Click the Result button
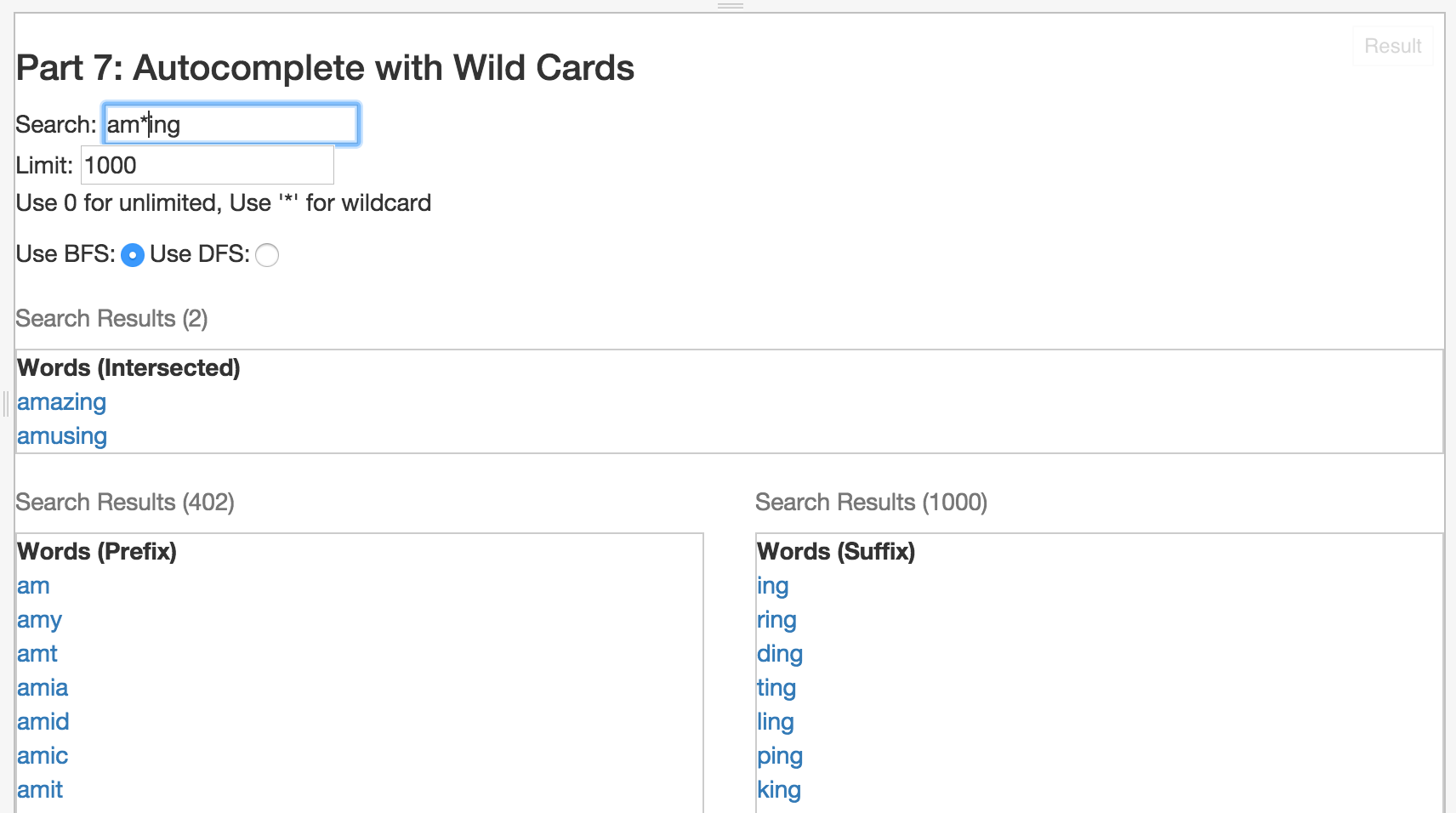Image resolution: width=1456 pixels, height=813 pixels. tap(1392, 46)
